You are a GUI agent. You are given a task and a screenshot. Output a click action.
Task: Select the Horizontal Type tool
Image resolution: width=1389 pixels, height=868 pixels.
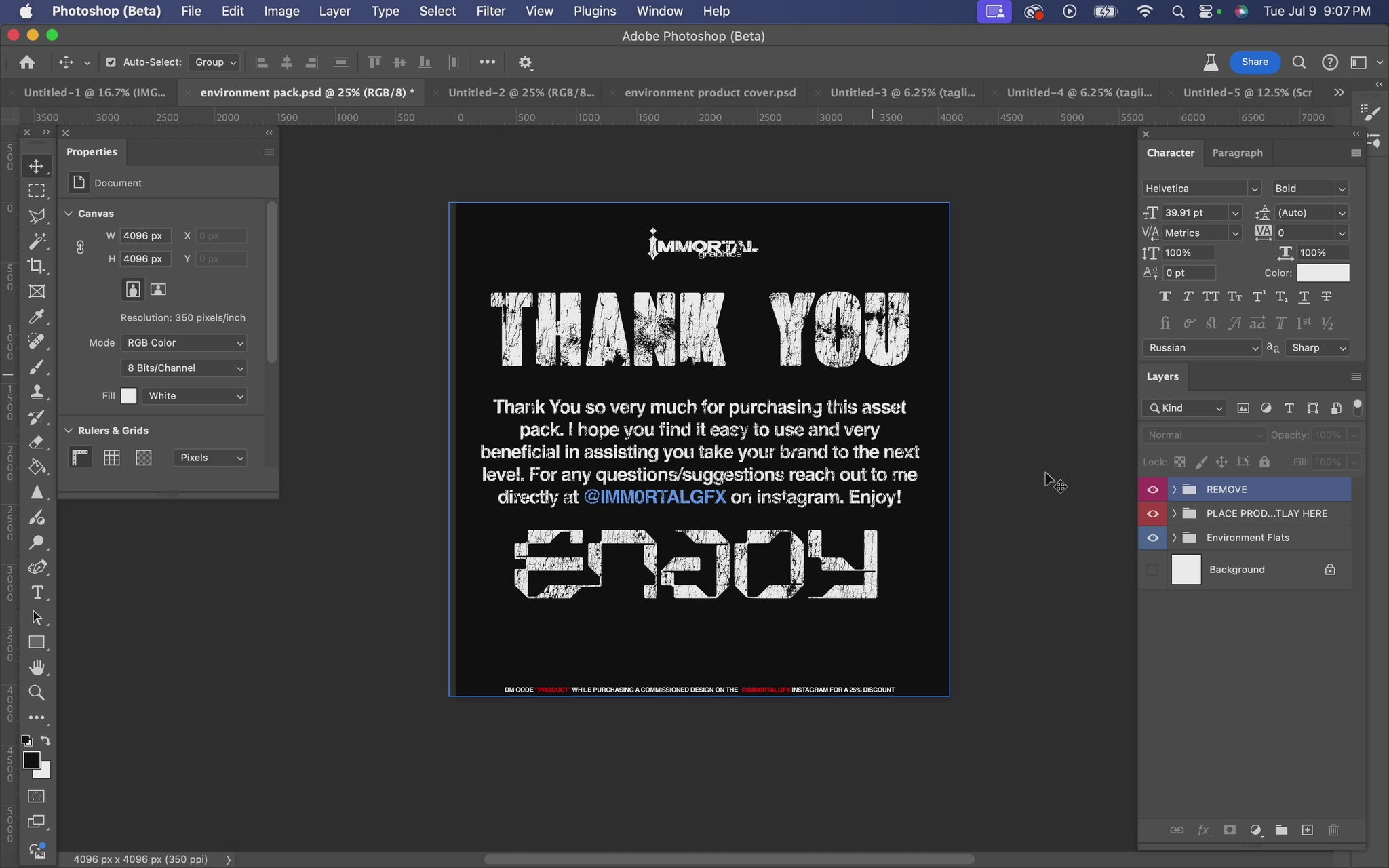pyautogui.click(x=37, y=593)
